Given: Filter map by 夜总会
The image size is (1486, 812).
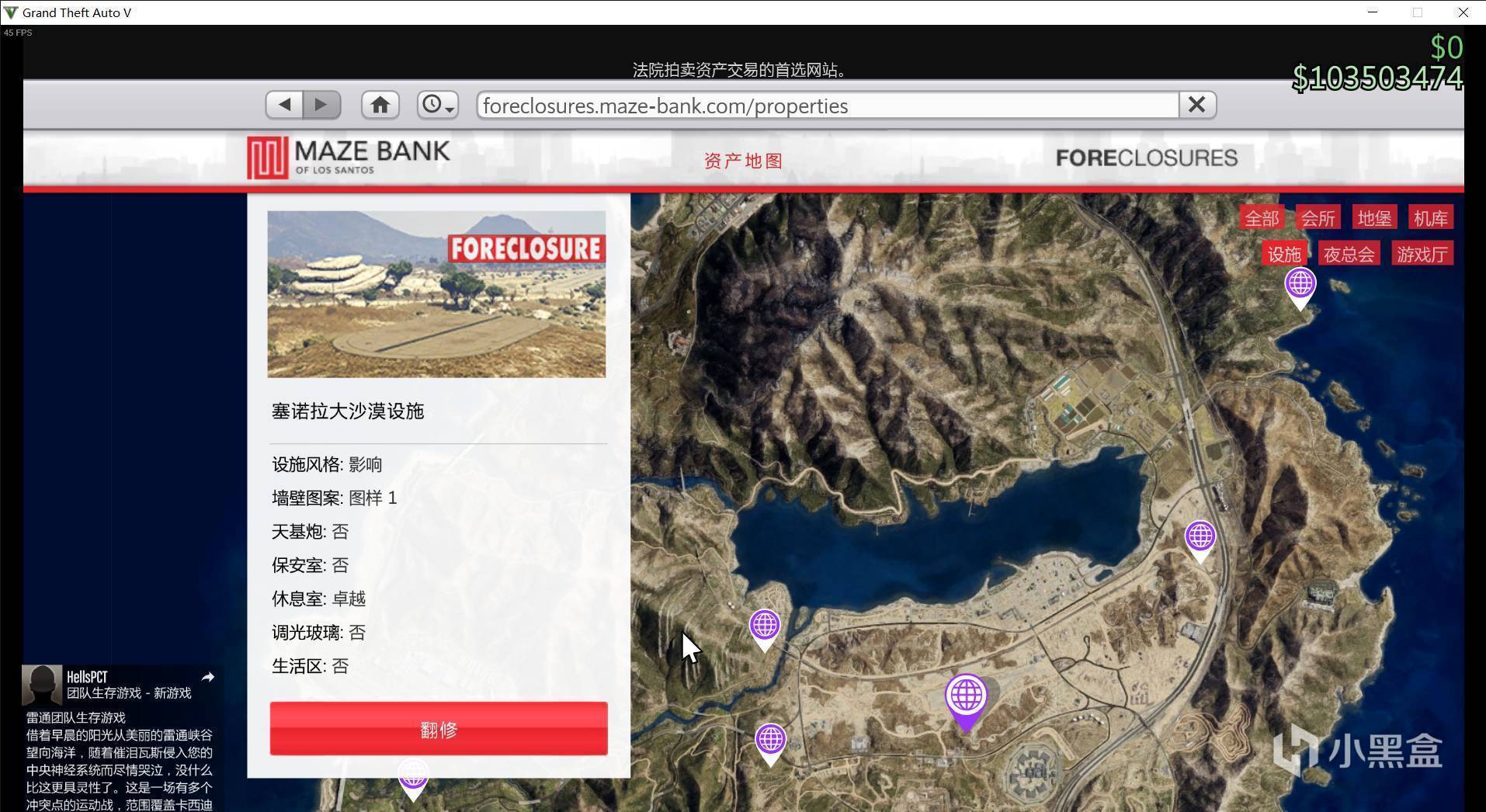Looking at the screenshot, I should coord(1349,254).
